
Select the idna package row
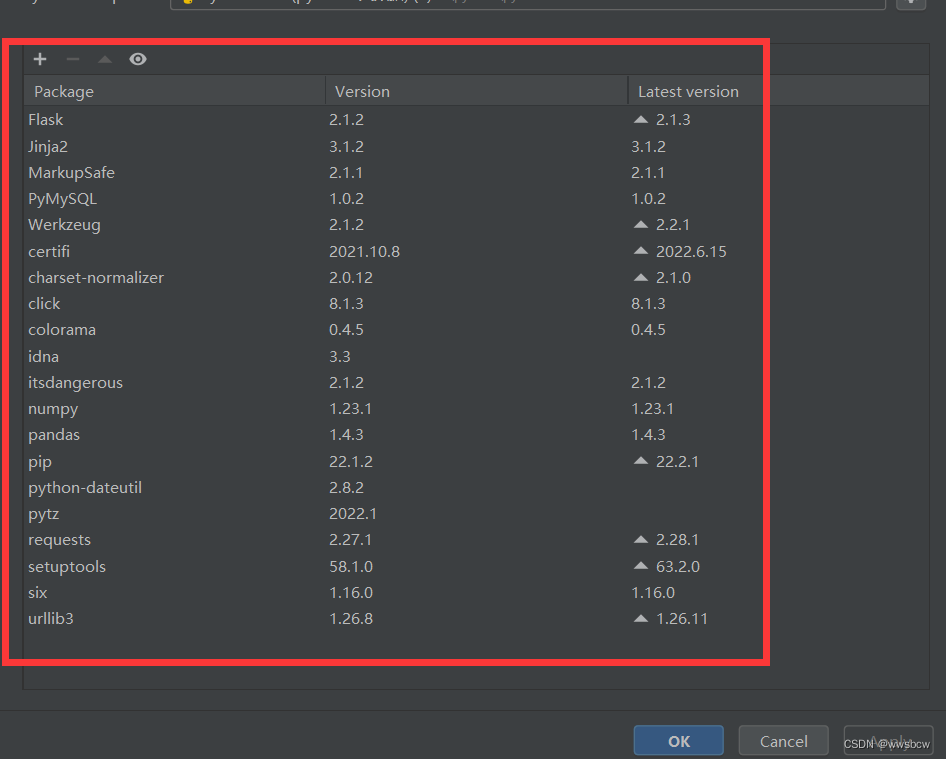pyautogui.click(x=477, y=356)
